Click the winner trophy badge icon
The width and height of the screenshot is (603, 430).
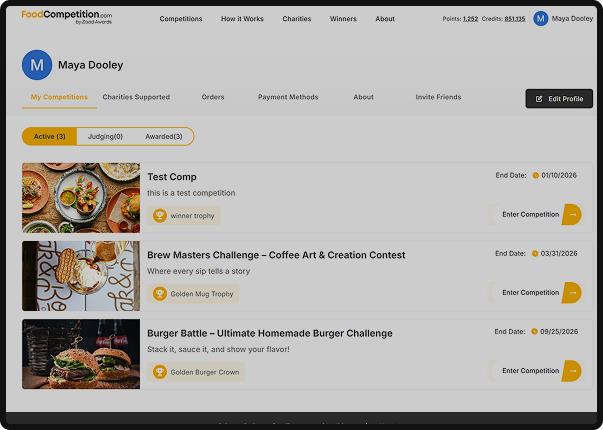click(160, 215)
